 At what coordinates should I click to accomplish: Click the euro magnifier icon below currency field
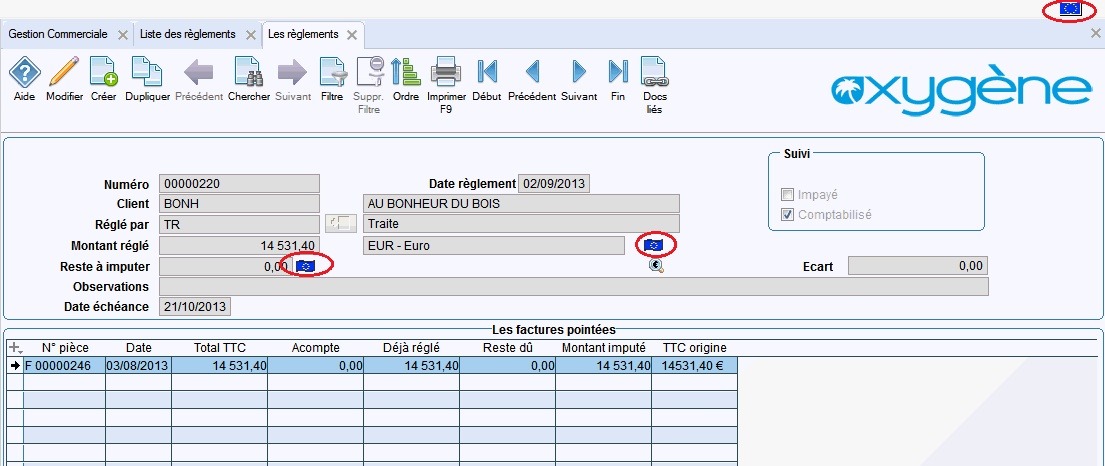(657, 266)
